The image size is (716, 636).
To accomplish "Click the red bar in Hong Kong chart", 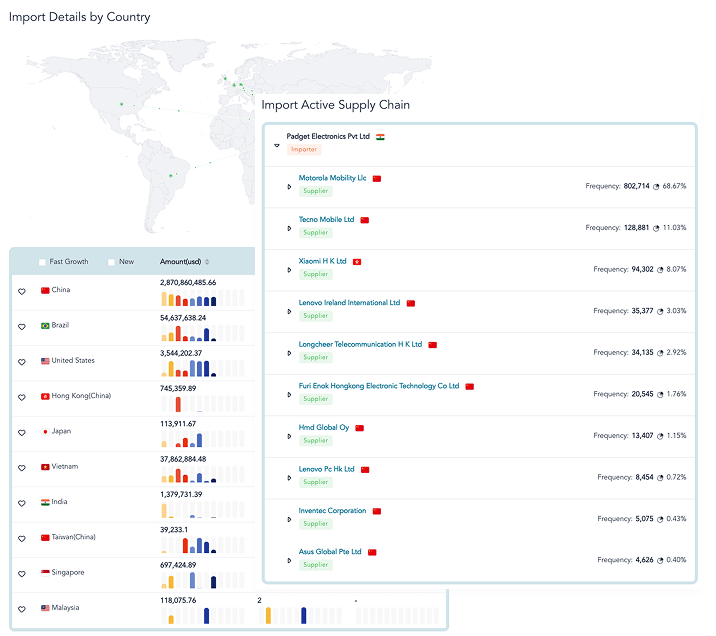I will pos(178,405).
